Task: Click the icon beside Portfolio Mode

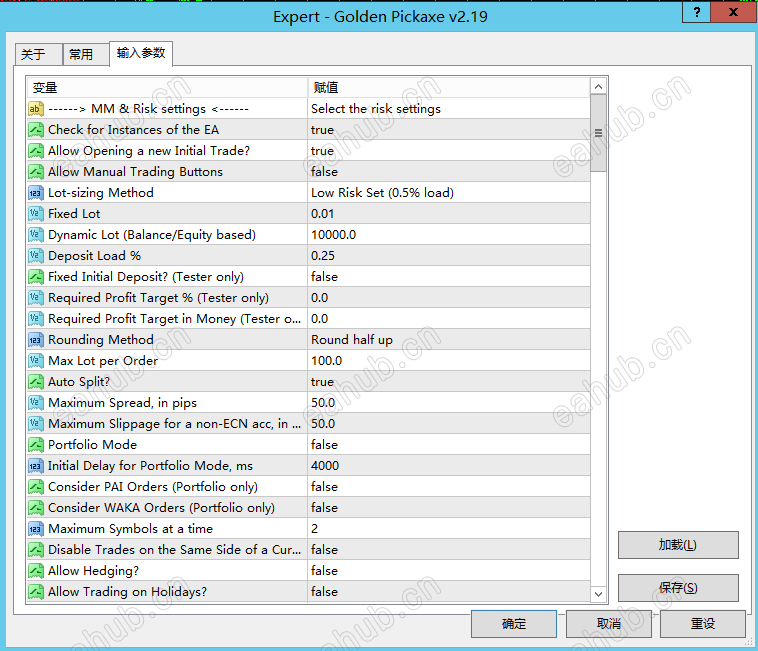Action: 36,445
